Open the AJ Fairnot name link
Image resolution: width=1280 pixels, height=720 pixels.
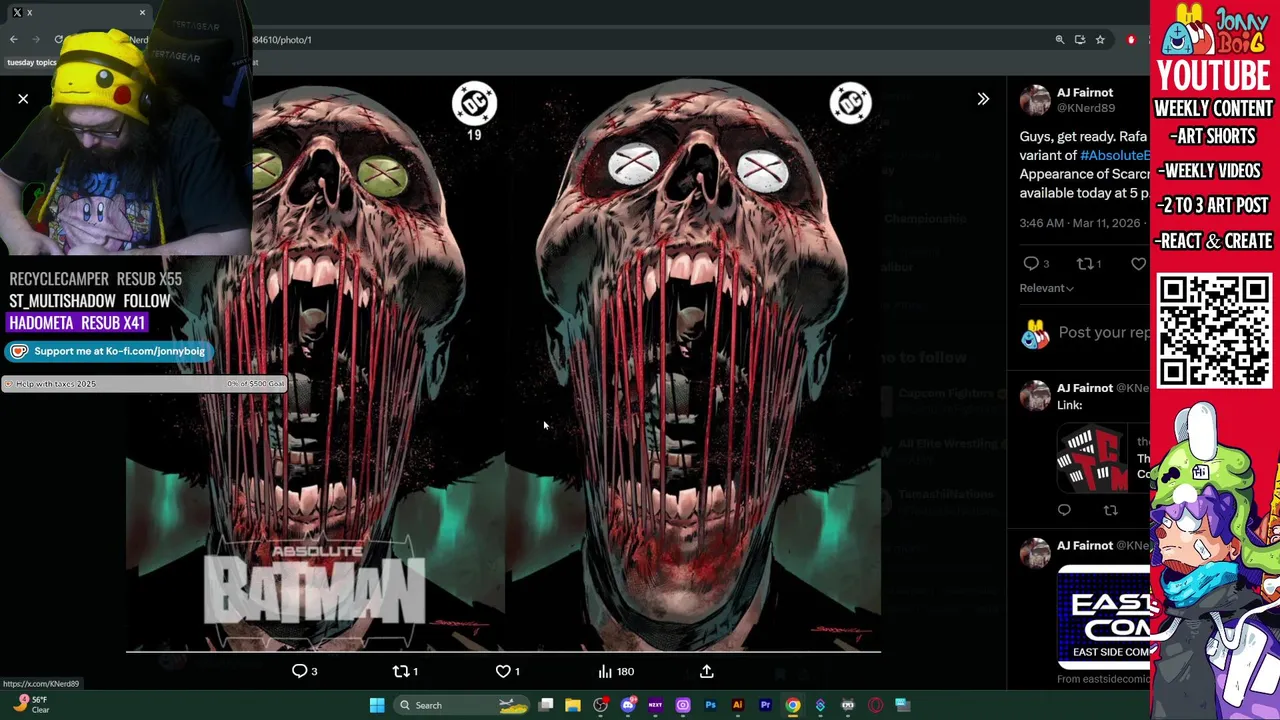click(x=1085, y=93)
